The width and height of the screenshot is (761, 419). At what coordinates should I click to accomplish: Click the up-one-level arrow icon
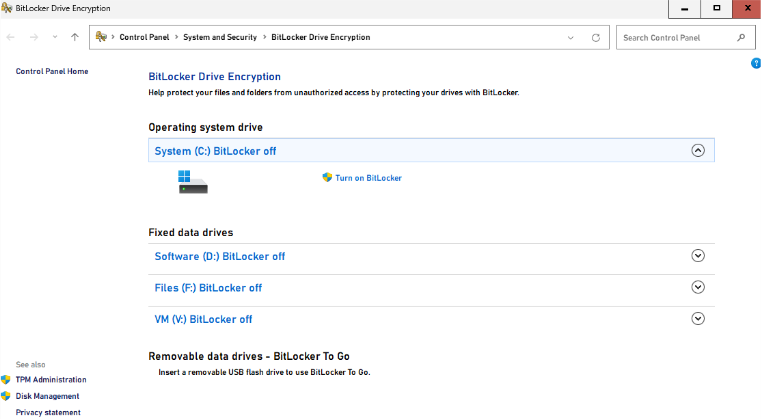coord(75,38)
